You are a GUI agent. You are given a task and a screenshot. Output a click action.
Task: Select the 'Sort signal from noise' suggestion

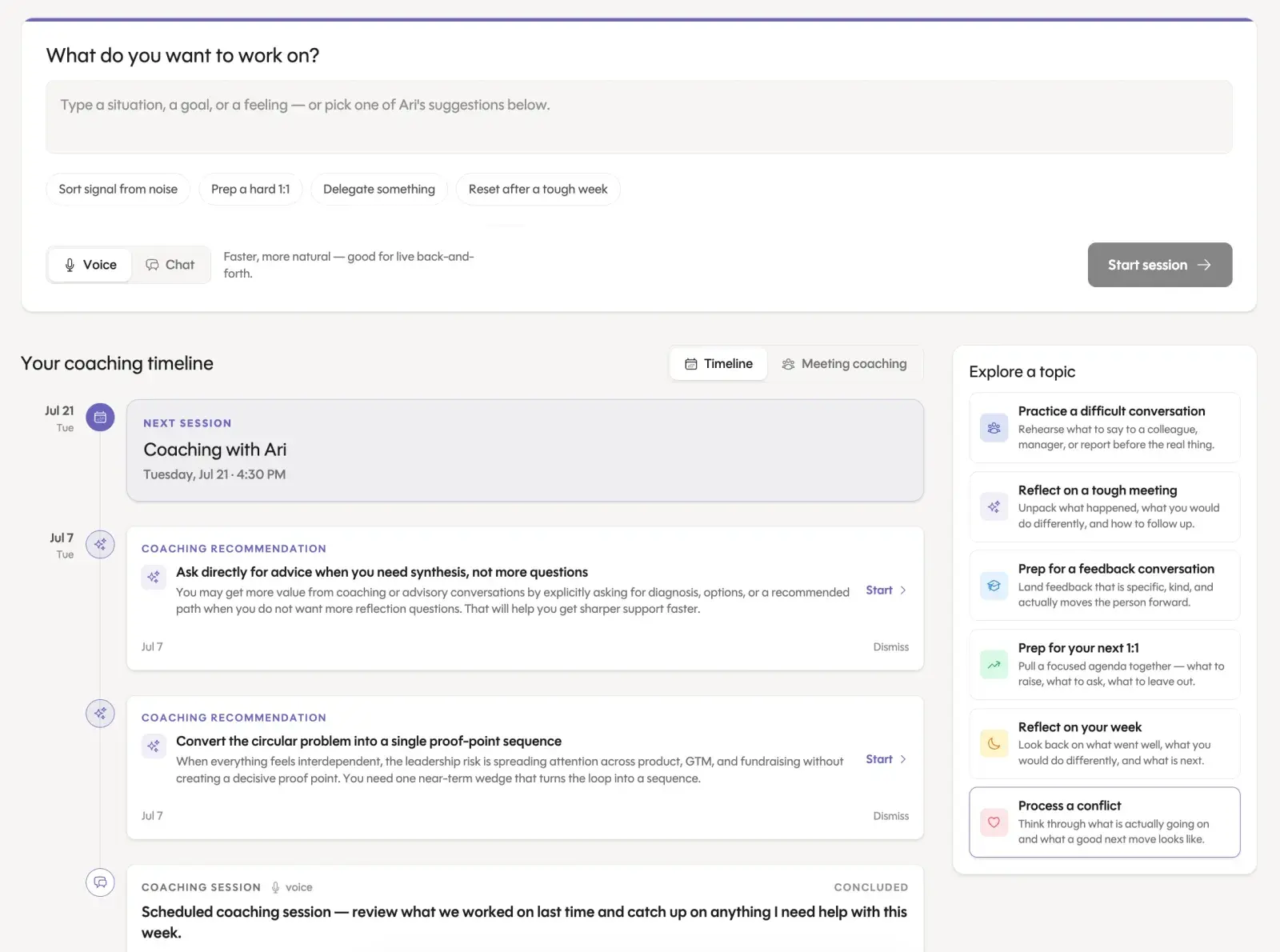(118, 190)
